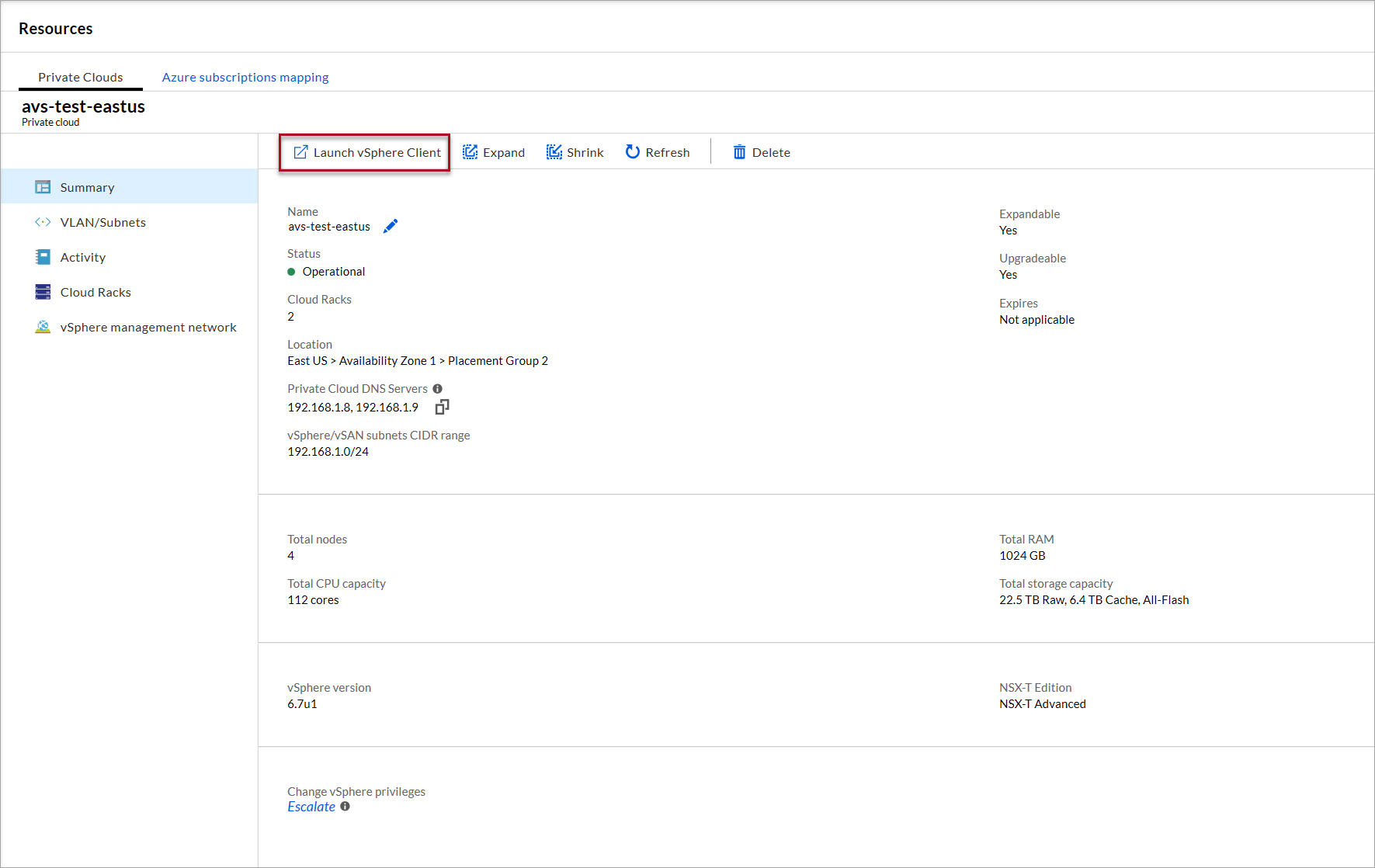Screen dimensions: 1375x868
Task: Click the Shrink icon in the toolbar
Action: (554, 151)
